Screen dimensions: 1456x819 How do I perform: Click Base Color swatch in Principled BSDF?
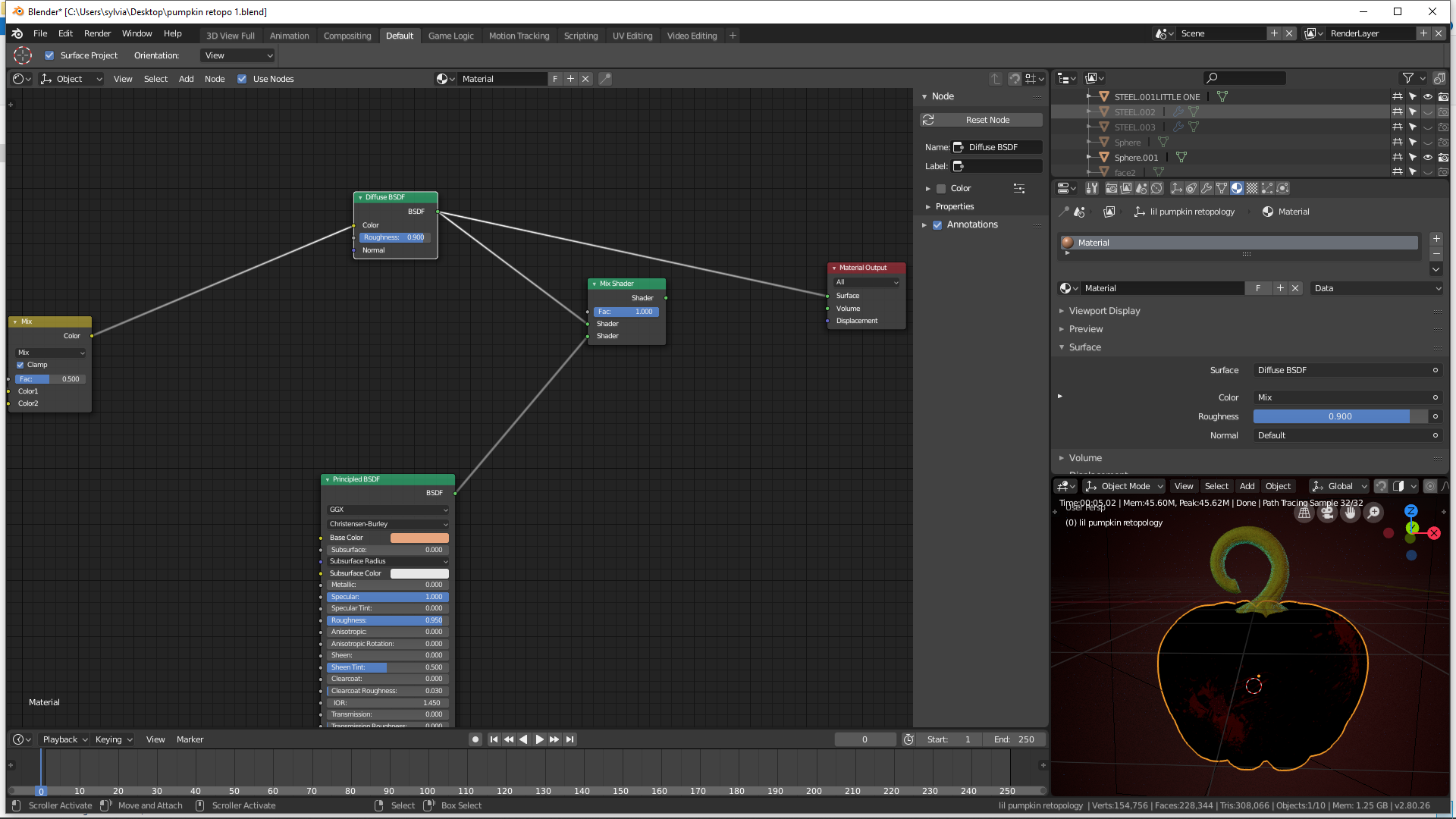(419, 538)
